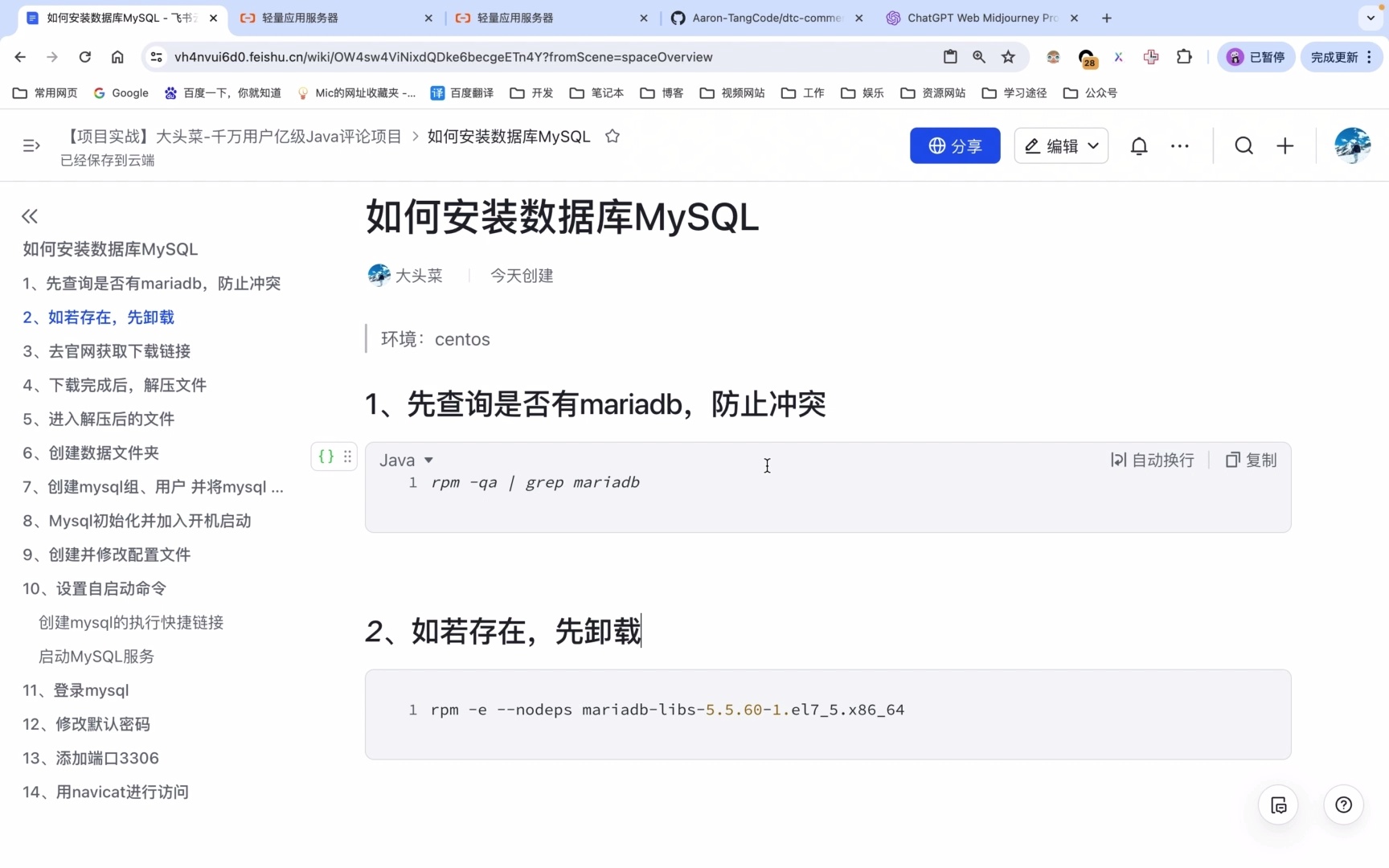1389x868 pixels.
Task: Star this document using the star icon
Action: pos(612,137)
